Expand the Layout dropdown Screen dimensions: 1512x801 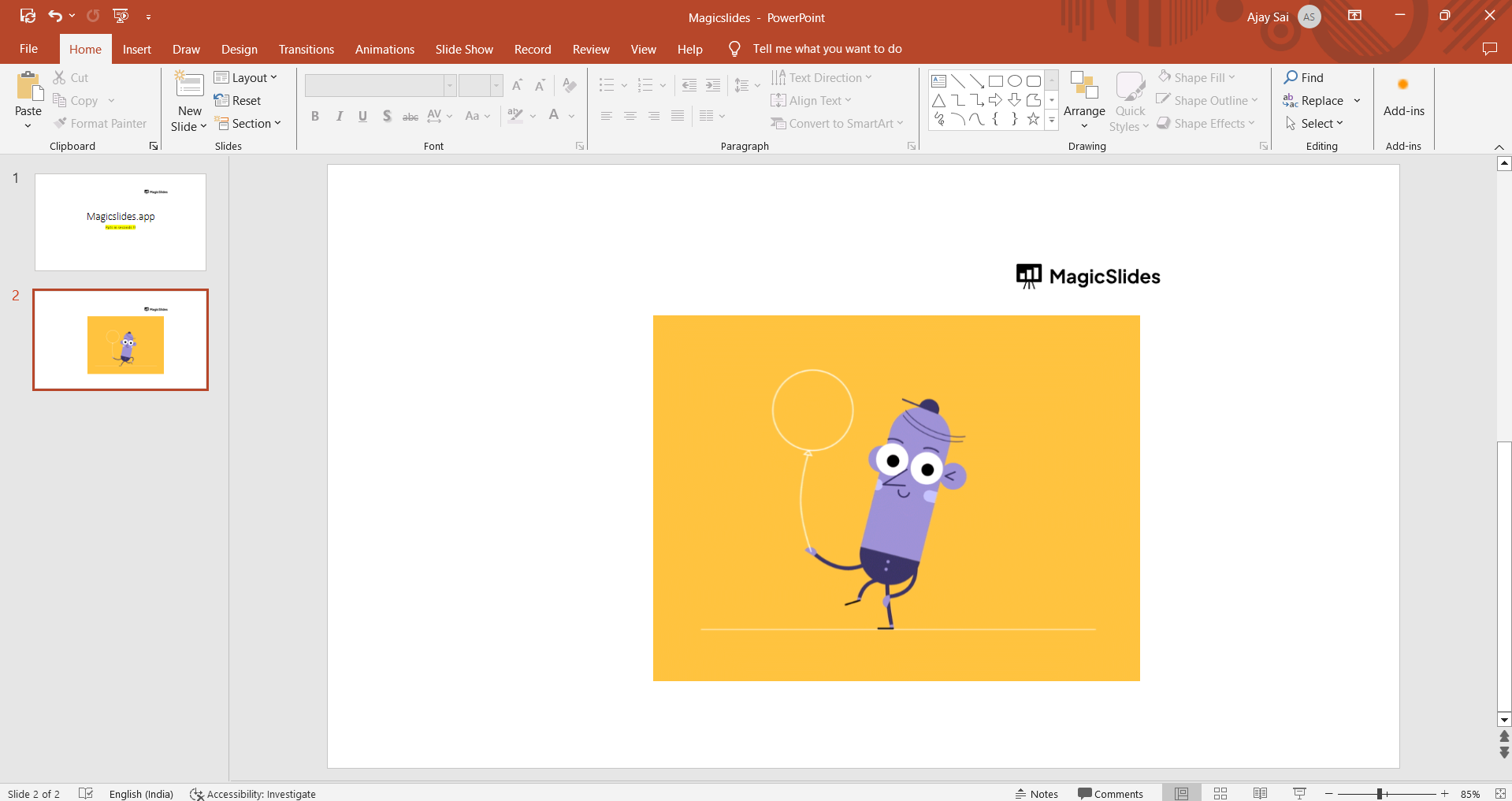click(246, 77)
